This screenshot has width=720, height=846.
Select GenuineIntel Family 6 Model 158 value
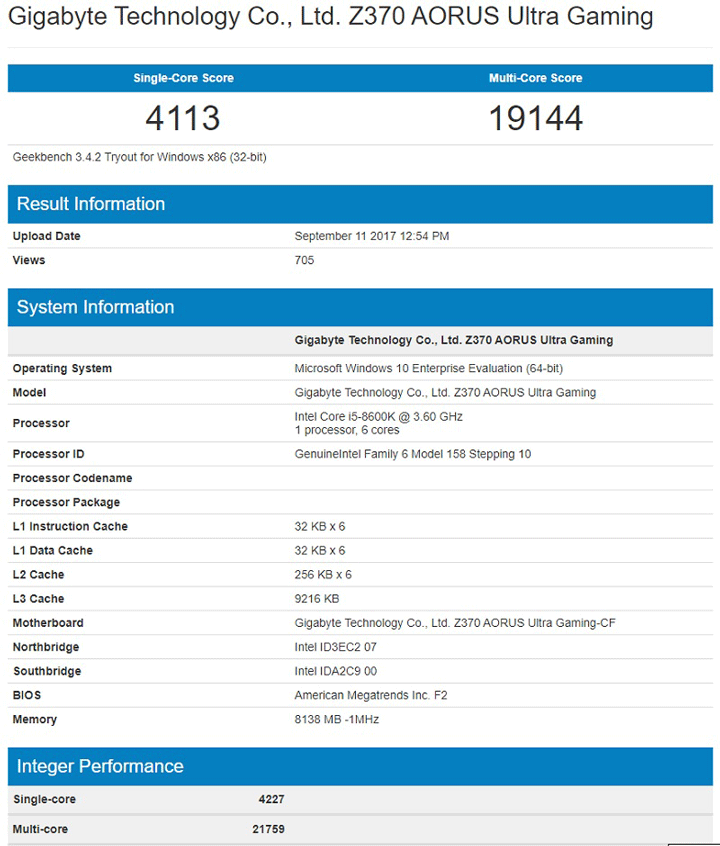pos(413,454)
